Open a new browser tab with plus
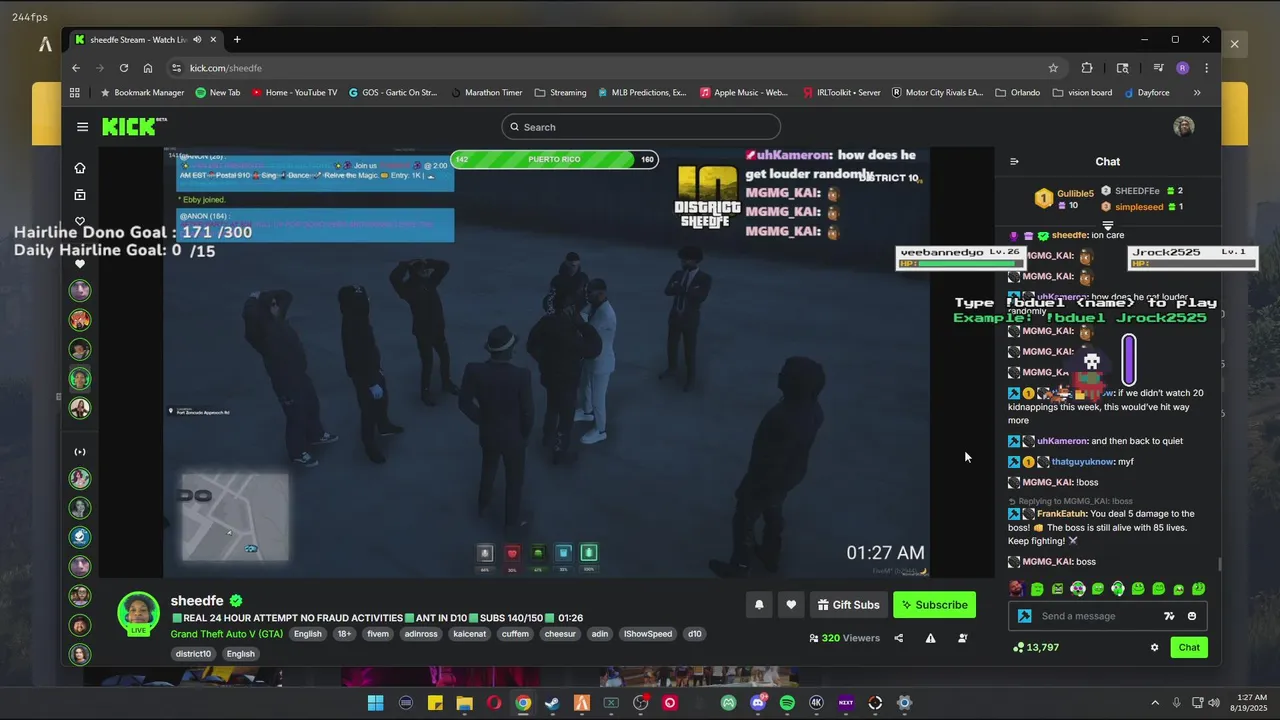The width and height of the screenshot is (1280, 720). (x=237, y=40)
